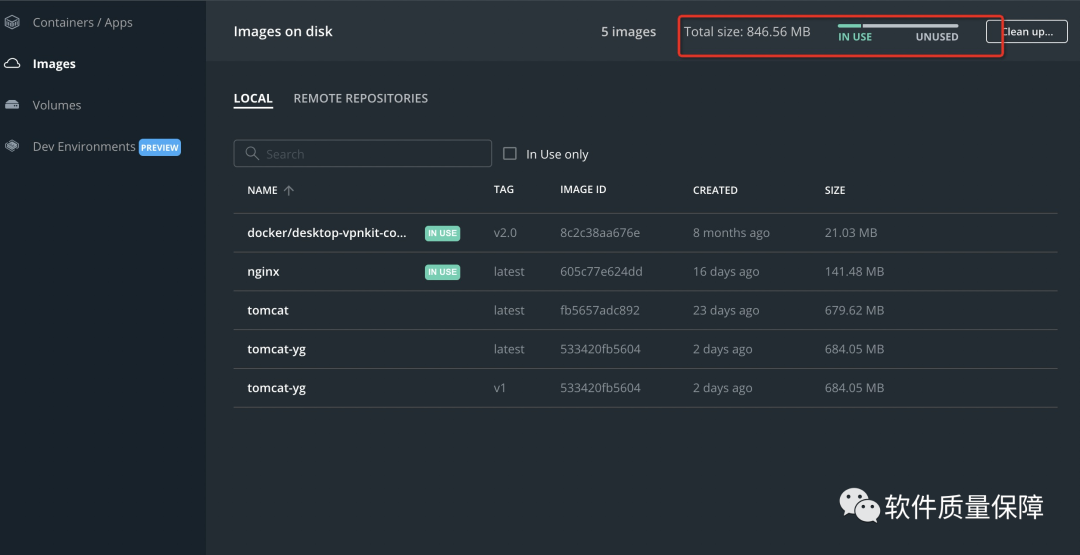The height and width of the screenshot is (555, 1080).
Task: Click the 141.48 MB size value
Action: click(854, 272)
